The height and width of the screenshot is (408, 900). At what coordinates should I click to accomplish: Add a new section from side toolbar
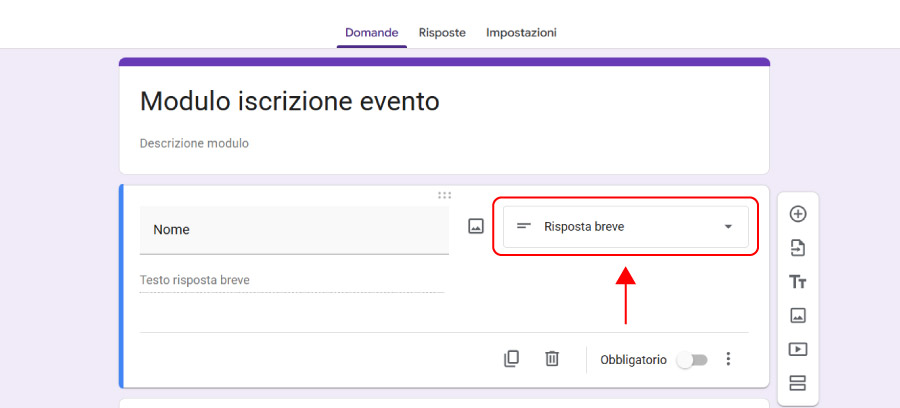point(797,383)
